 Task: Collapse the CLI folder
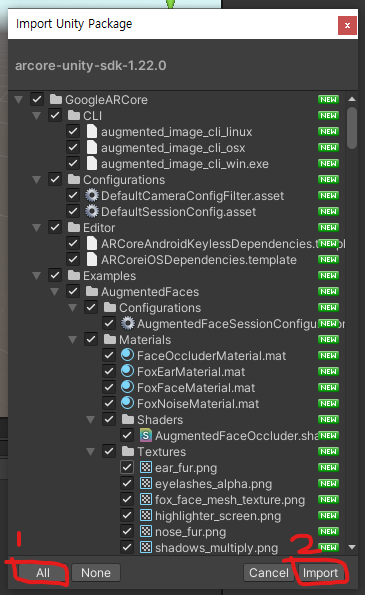(x=37, y=116)
